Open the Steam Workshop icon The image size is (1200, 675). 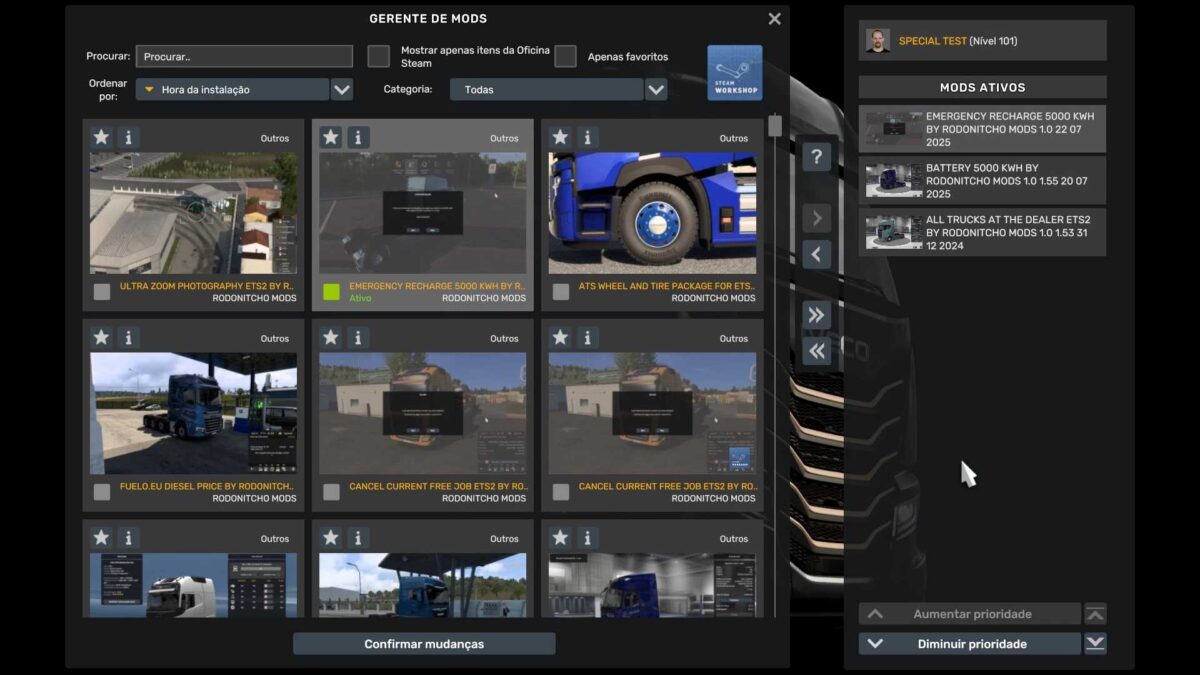[x=734, y=73]
